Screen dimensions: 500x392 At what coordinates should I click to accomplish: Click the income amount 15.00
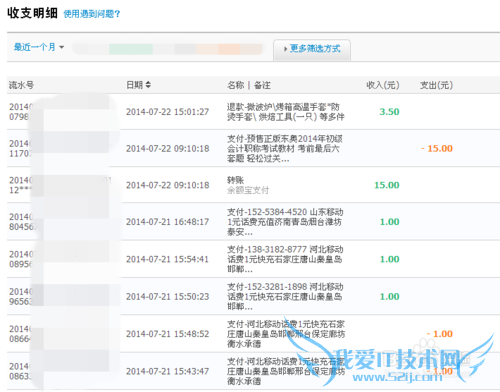click(x=387, y=185)
